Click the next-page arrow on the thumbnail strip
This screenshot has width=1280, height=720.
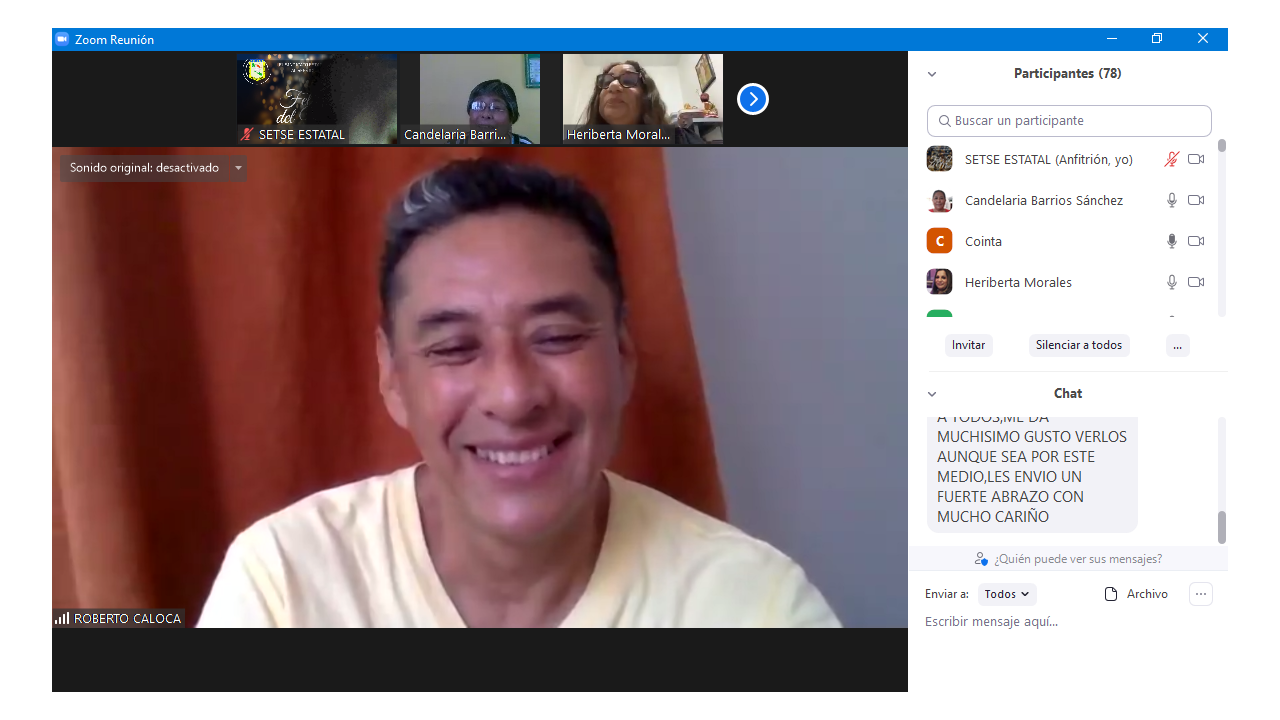point(753,99)
